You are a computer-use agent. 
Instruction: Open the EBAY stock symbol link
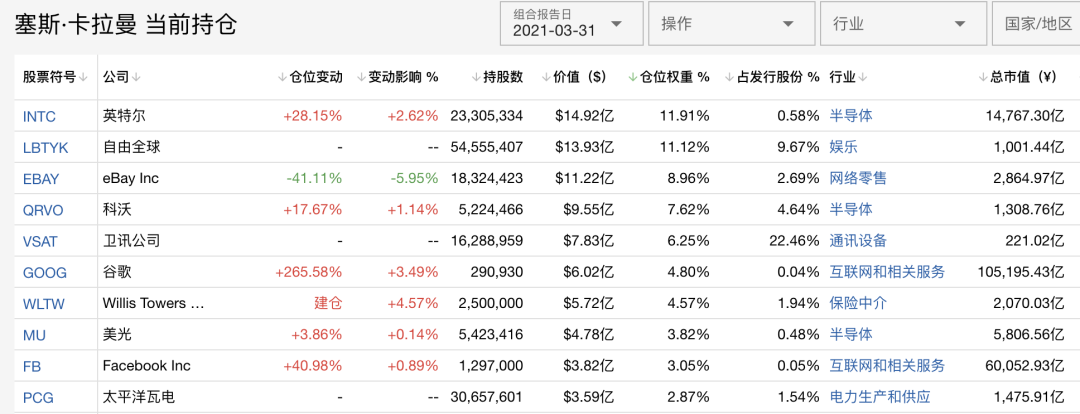click(41, 179)
